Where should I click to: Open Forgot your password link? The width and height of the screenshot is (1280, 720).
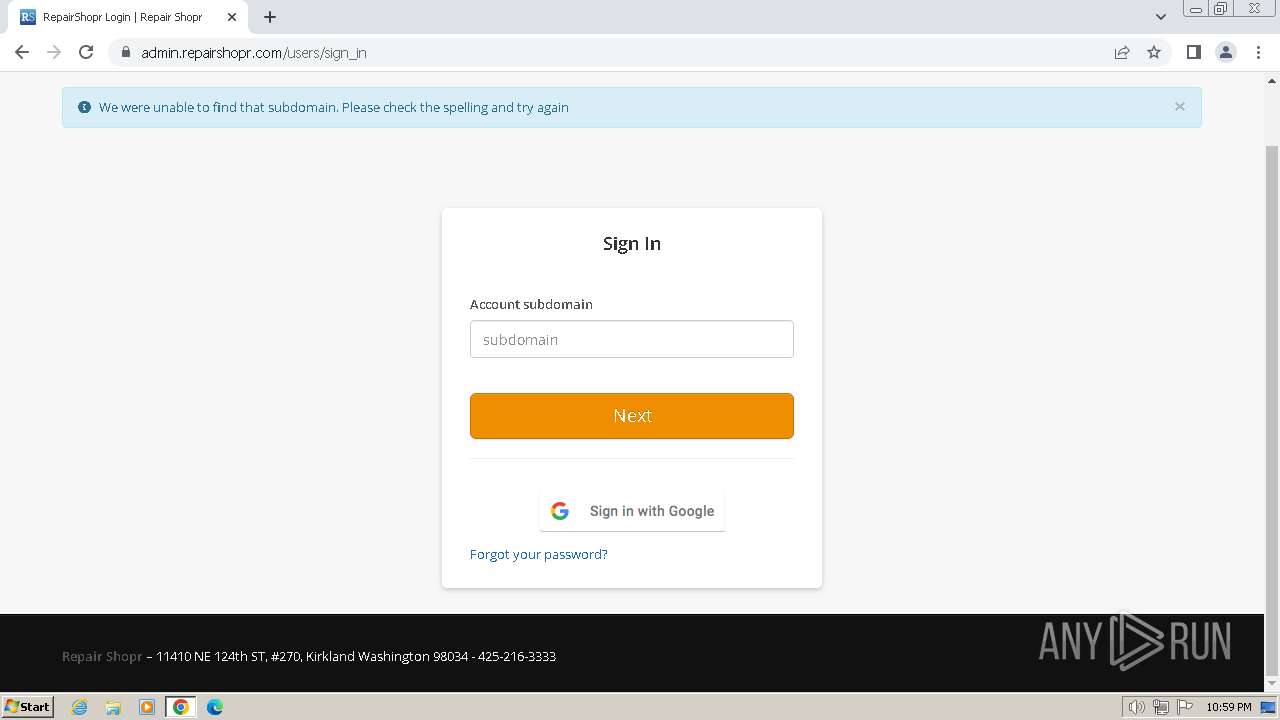(x=539, y=554)
